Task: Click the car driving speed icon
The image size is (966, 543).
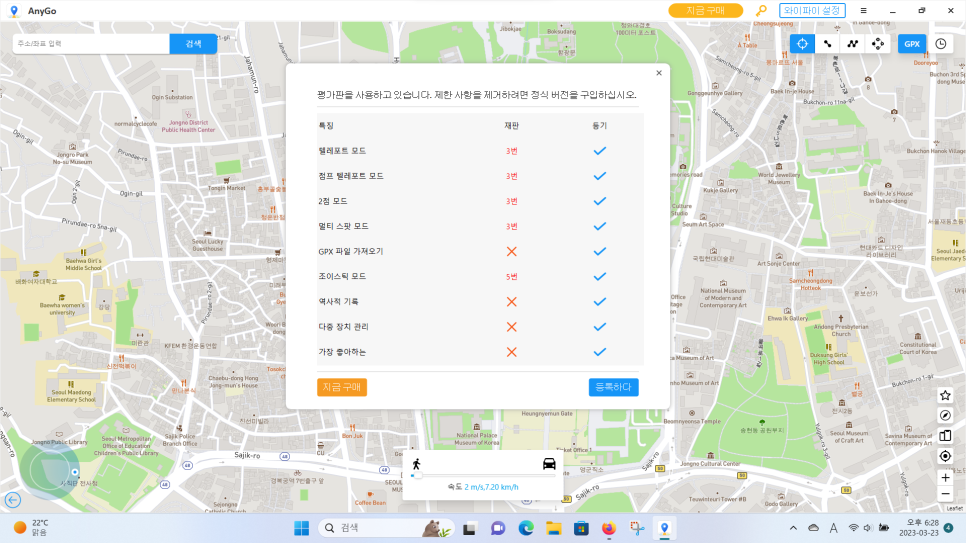Action: 549,464
